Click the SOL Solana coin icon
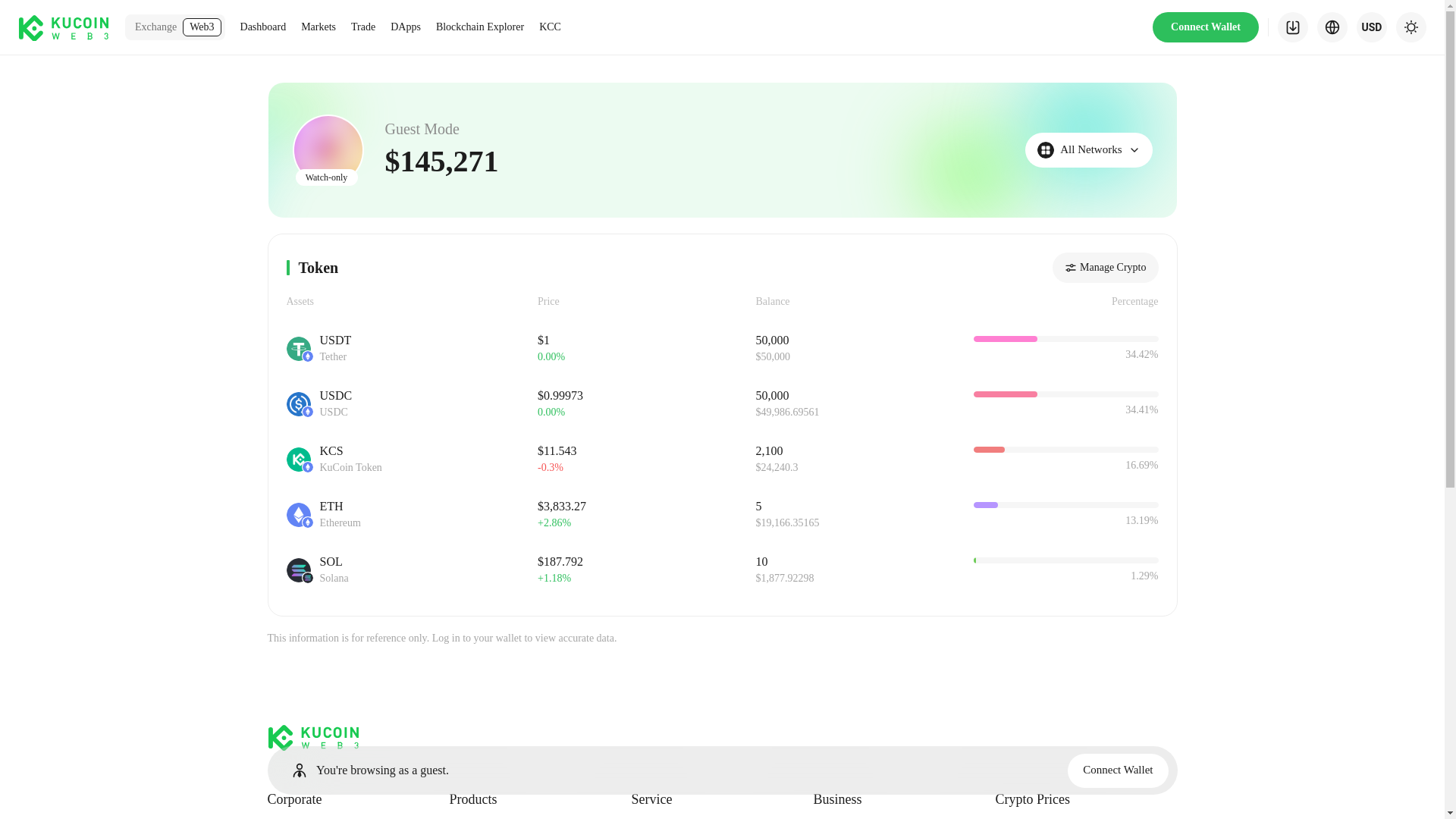The width and height of the screenshot is (1456, 819). coord(299,570)
